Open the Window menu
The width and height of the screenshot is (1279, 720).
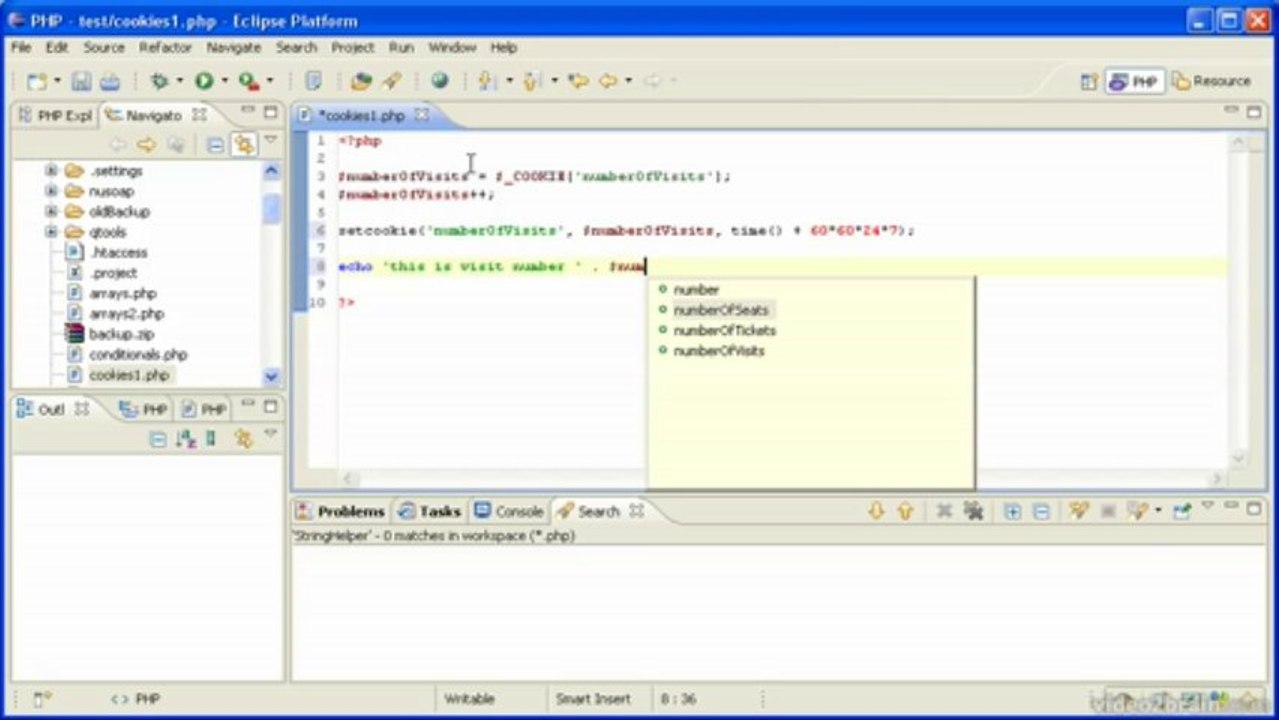pos(452,47)
